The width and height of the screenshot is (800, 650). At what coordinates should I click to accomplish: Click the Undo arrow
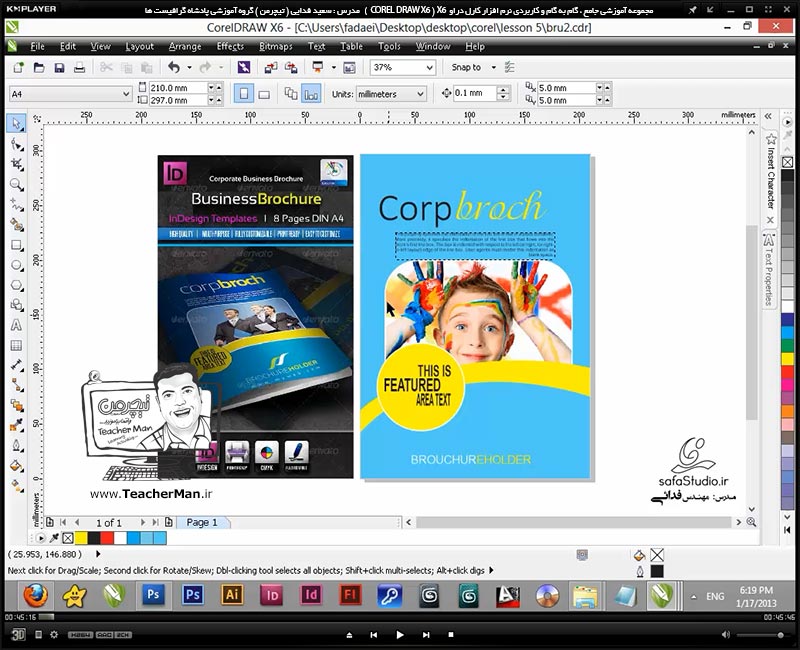[174, 67]
